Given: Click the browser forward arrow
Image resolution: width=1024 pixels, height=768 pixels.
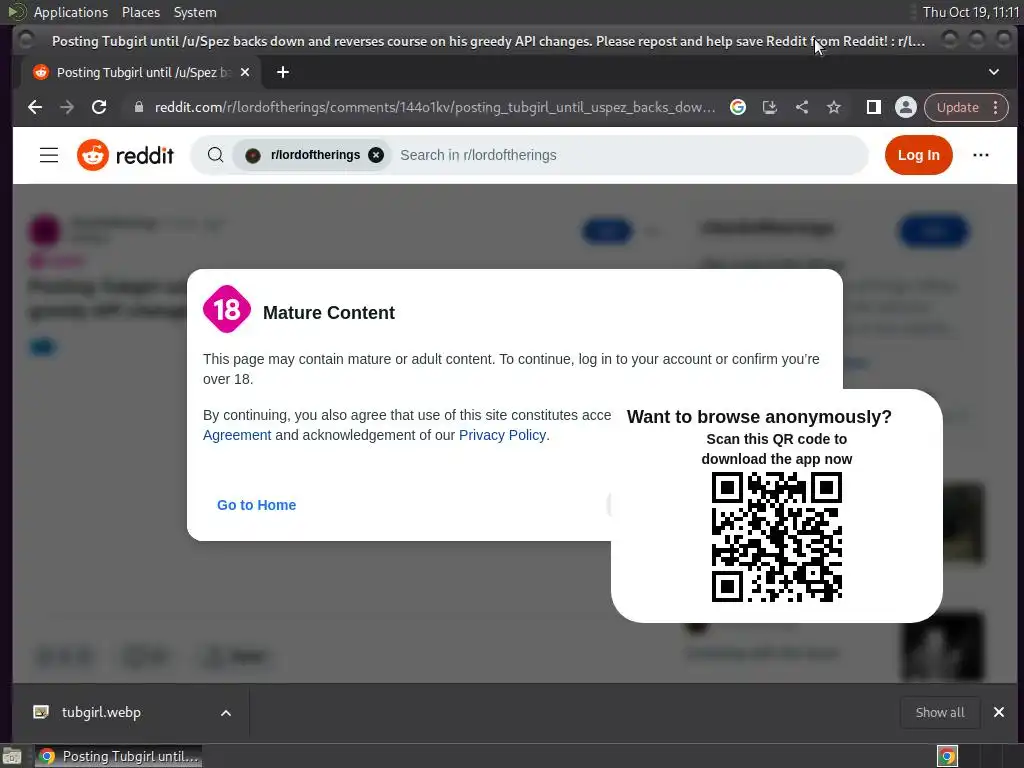Looking at the screenshot, I should [67, 107].
